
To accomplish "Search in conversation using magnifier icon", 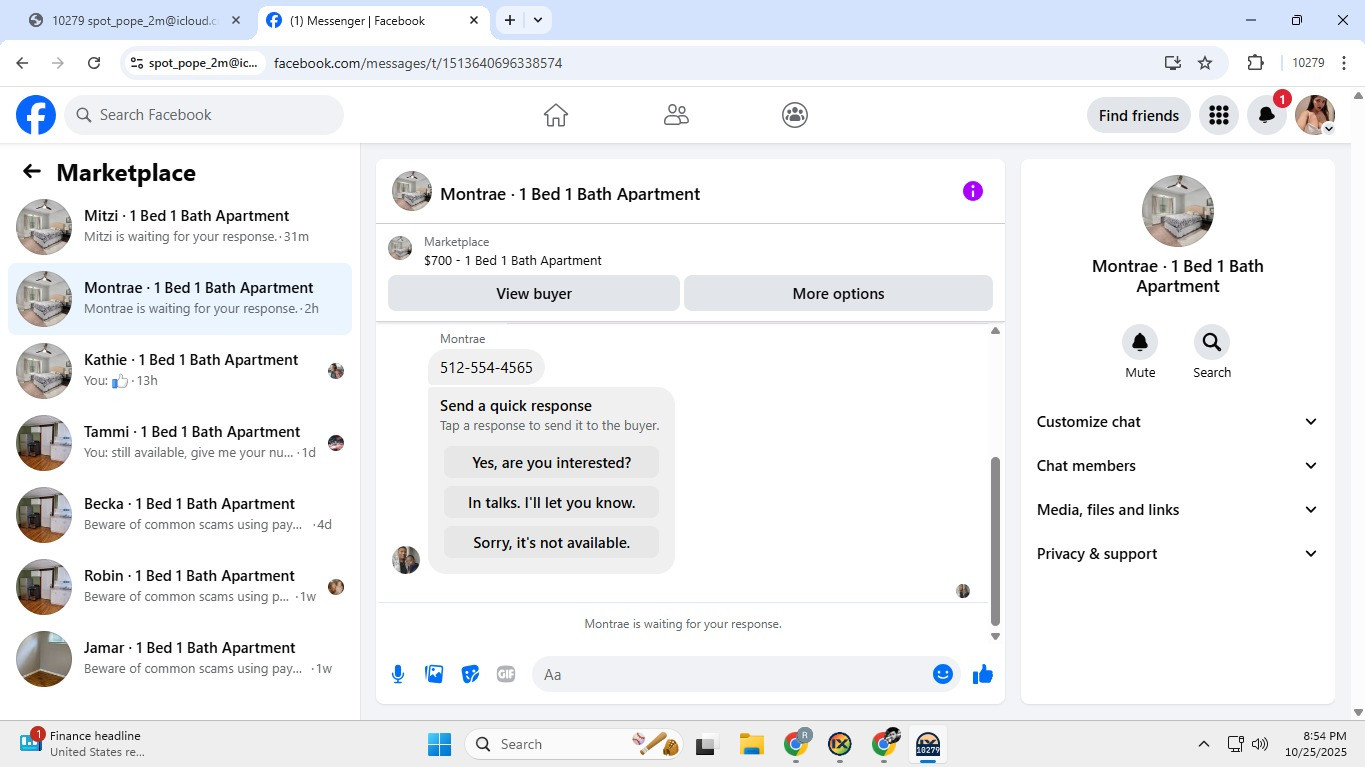I will coord(1212,343).
